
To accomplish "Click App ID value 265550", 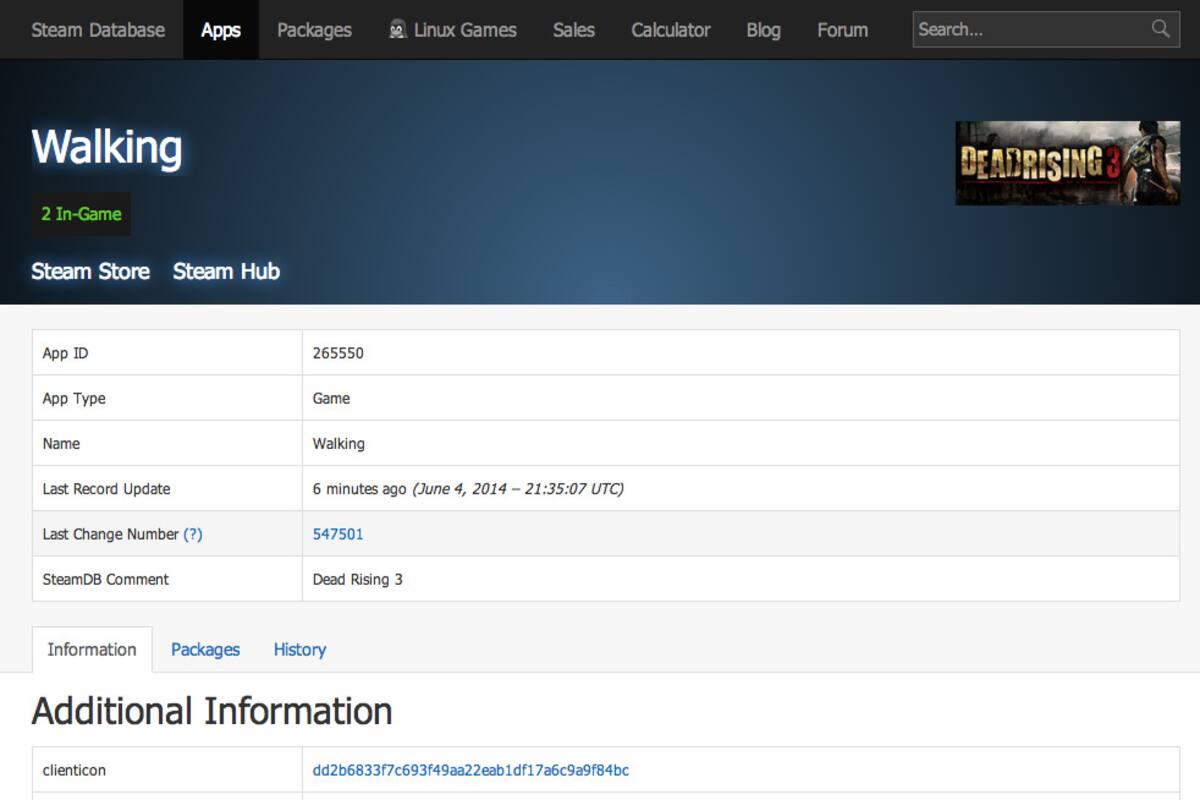I will (x=338, y=353).
